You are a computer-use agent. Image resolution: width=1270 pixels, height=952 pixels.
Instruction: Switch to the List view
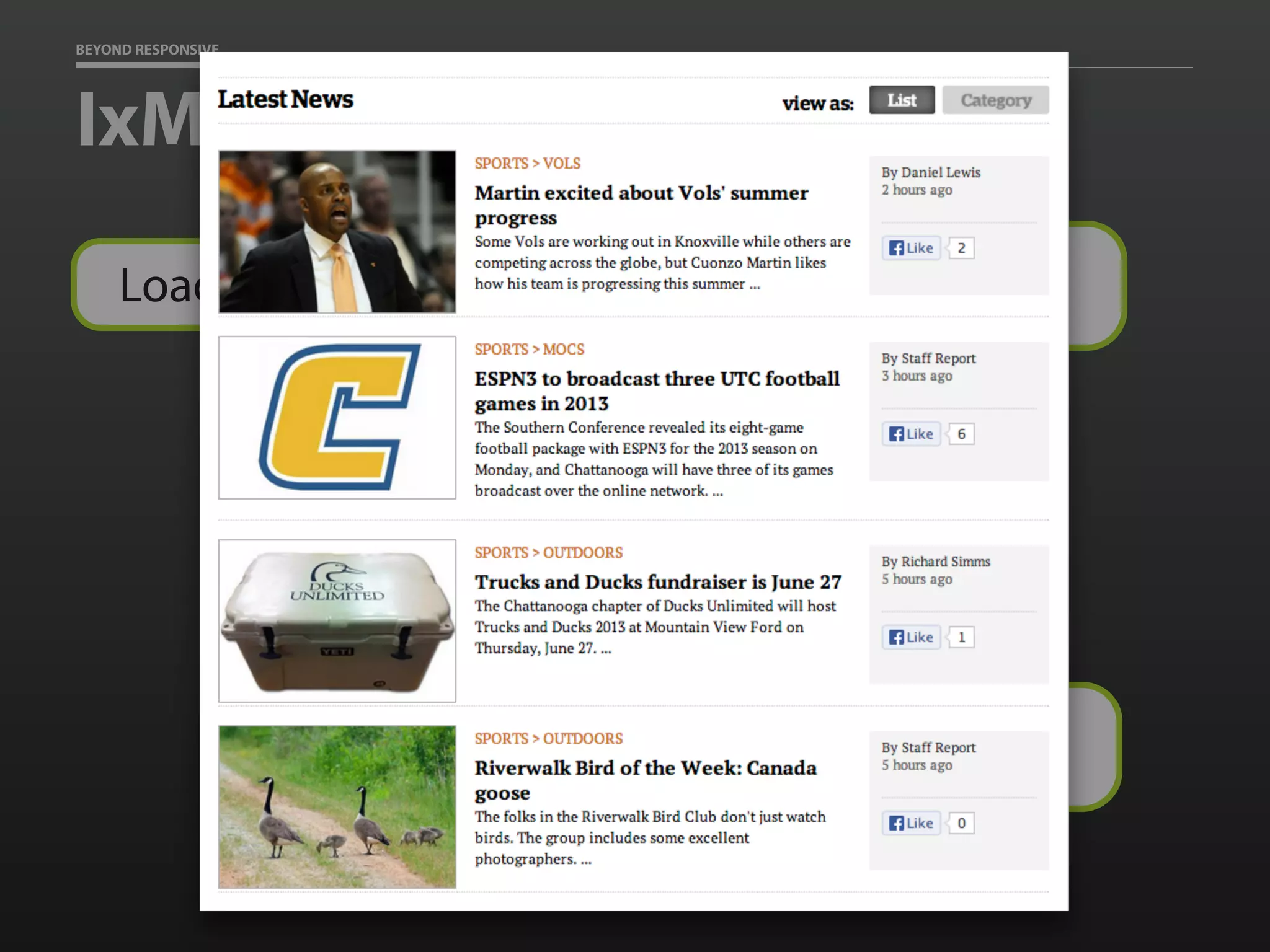pyautogui.click(x=902, y=100)
